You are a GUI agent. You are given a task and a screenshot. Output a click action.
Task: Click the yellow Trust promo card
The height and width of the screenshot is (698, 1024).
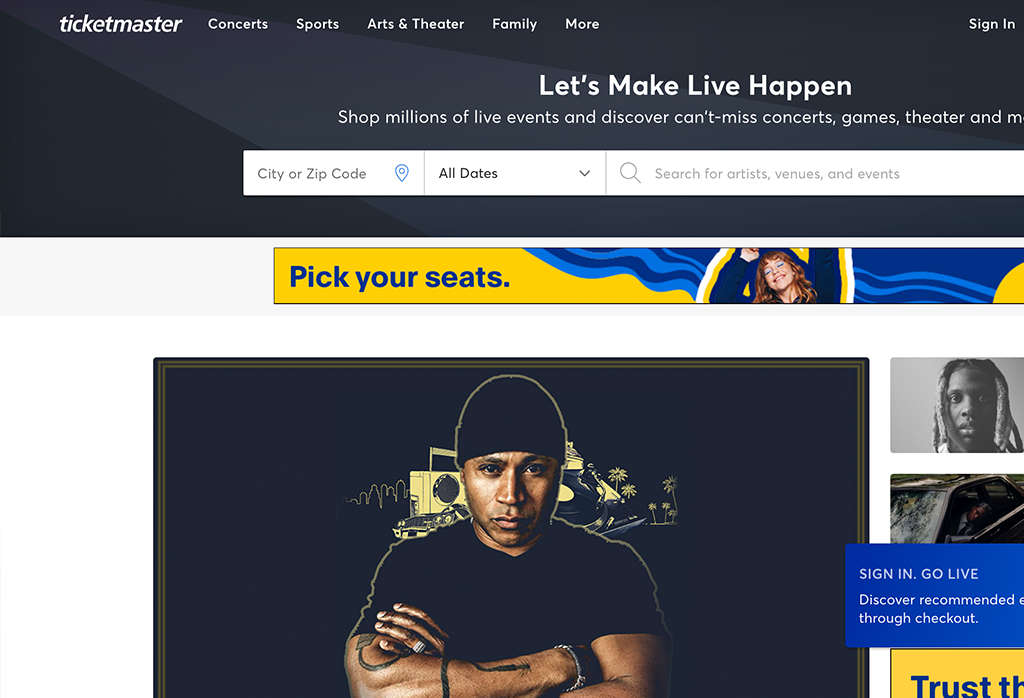click(x=957, y=674)
